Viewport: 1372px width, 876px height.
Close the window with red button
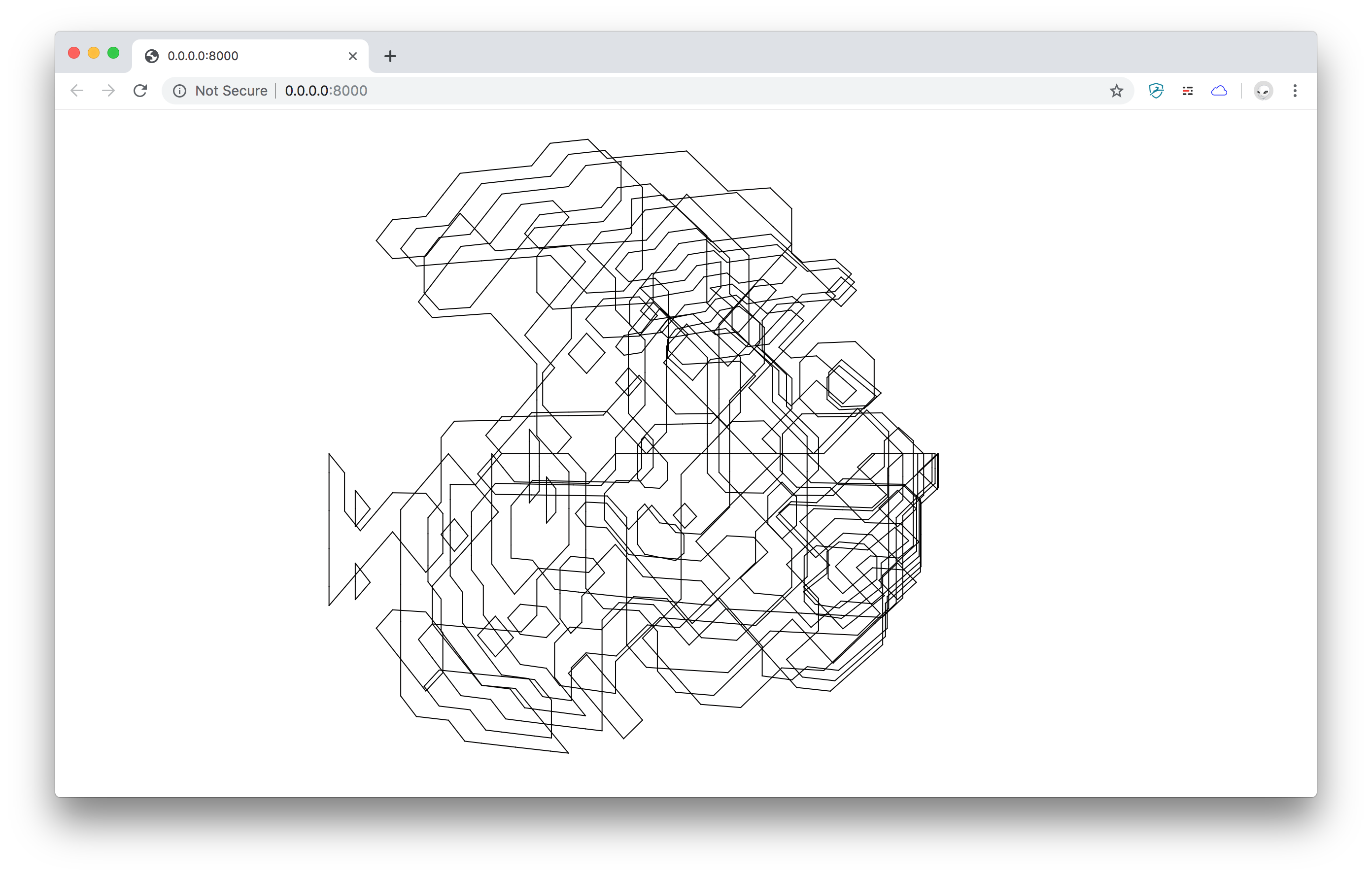(x=73, y=53)
